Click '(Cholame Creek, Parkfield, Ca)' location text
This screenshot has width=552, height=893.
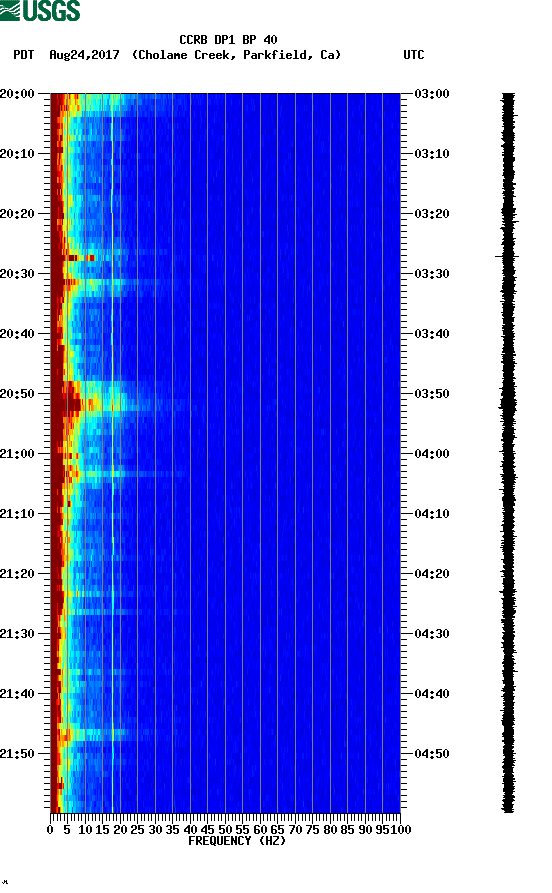click(x=236, y=55)
